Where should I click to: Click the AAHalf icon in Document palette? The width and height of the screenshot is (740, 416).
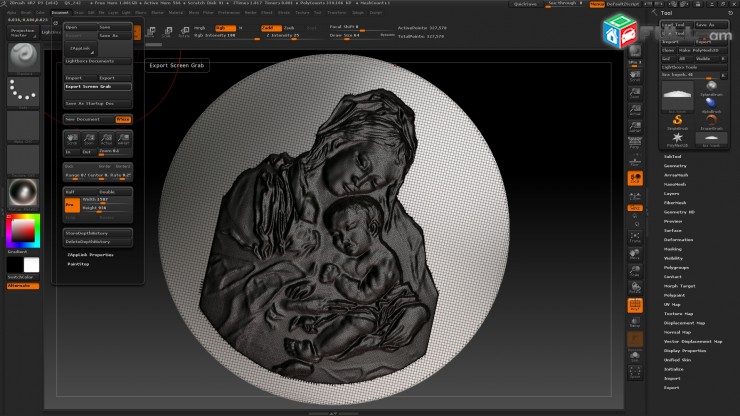pyautogui.click(x=123, y=139)
